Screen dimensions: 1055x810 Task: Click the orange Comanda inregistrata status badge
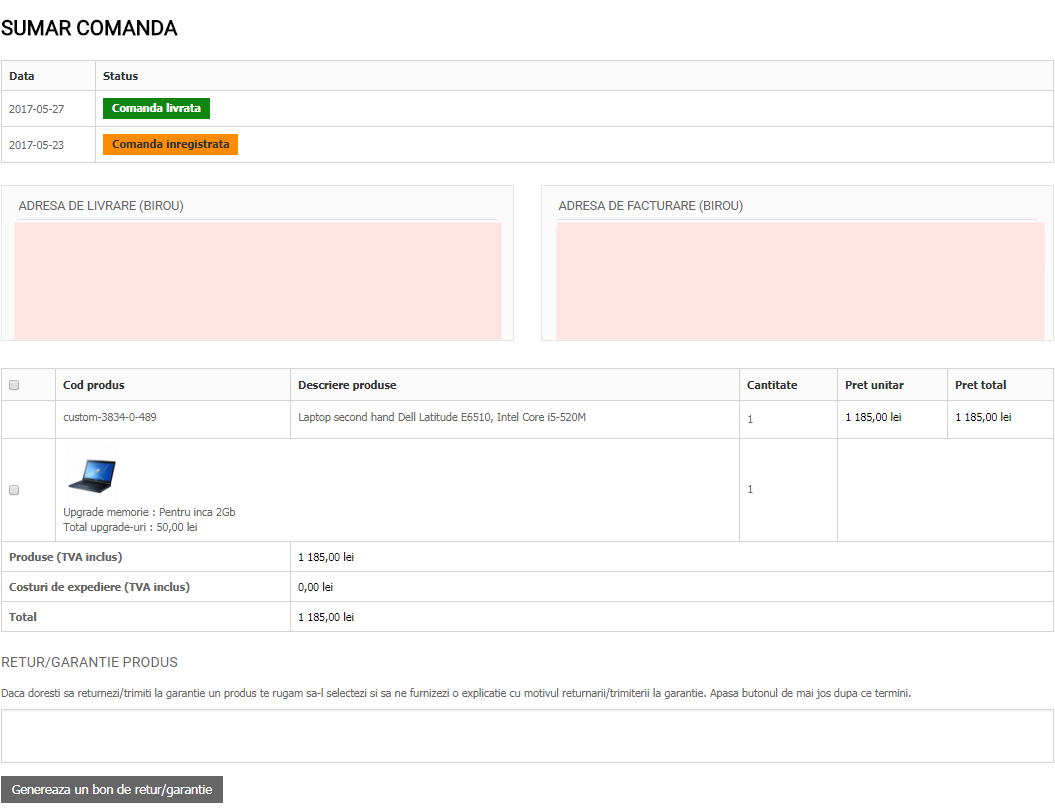coord(170,145)
